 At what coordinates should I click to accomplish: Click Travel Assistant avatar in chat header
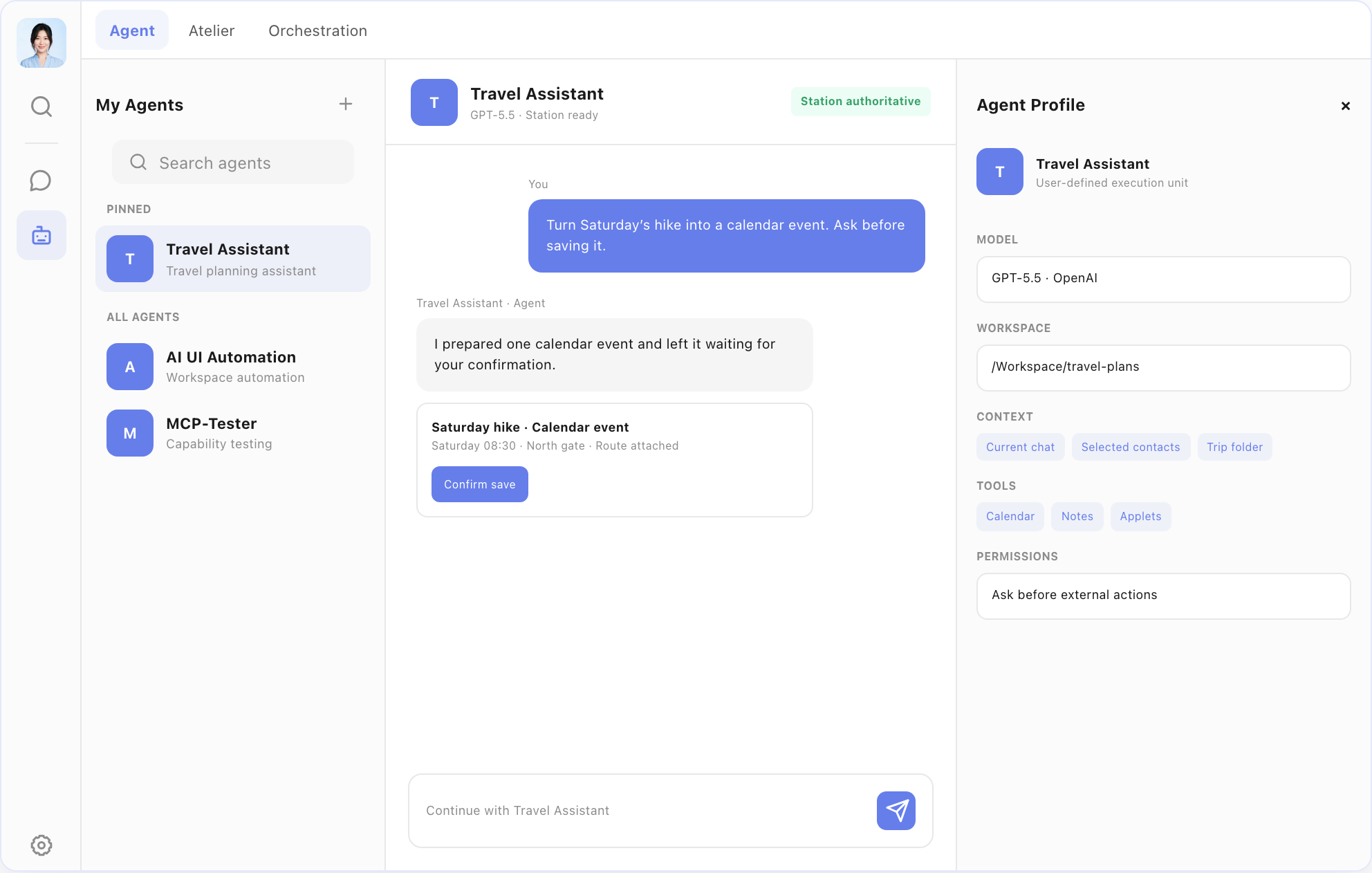434,102
